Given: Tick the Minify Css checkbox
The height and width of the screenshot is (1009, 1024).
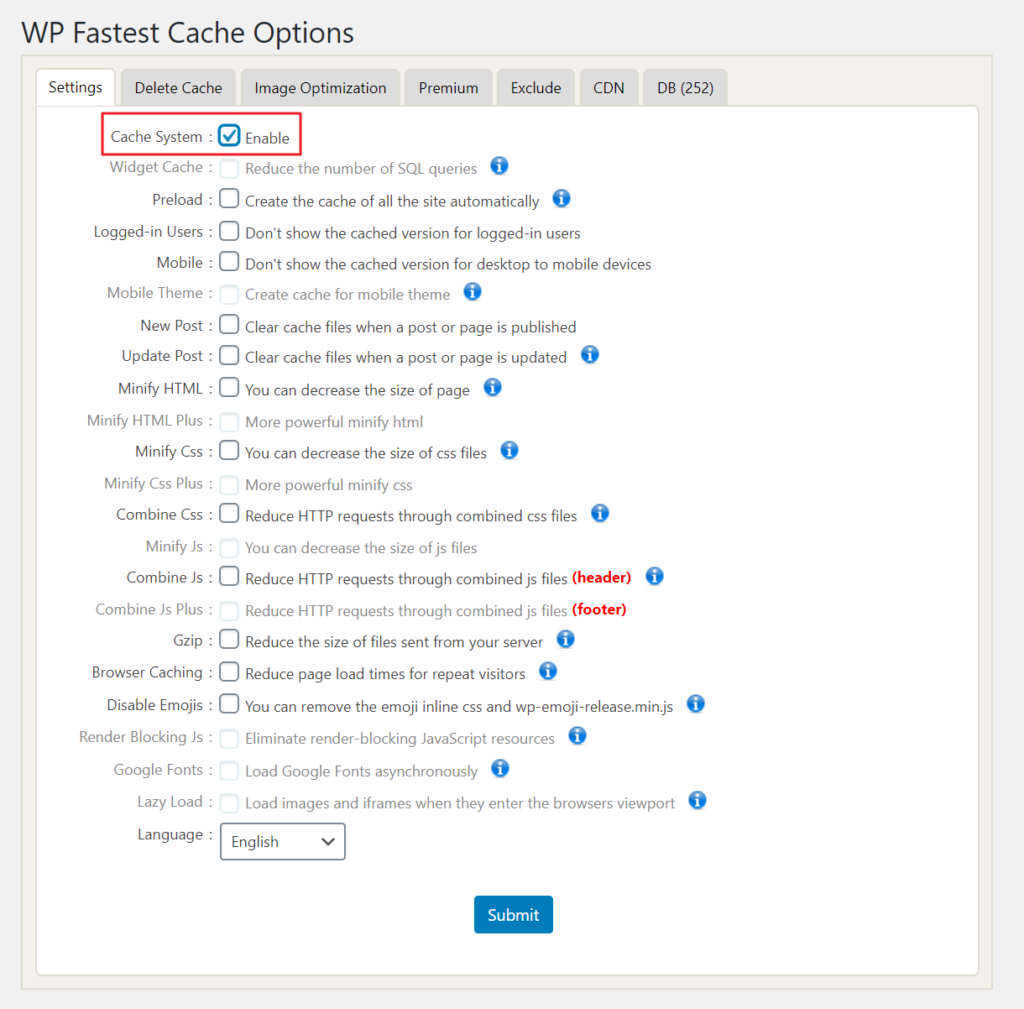Looking at the screenshot, I should [x=230, y=451].
